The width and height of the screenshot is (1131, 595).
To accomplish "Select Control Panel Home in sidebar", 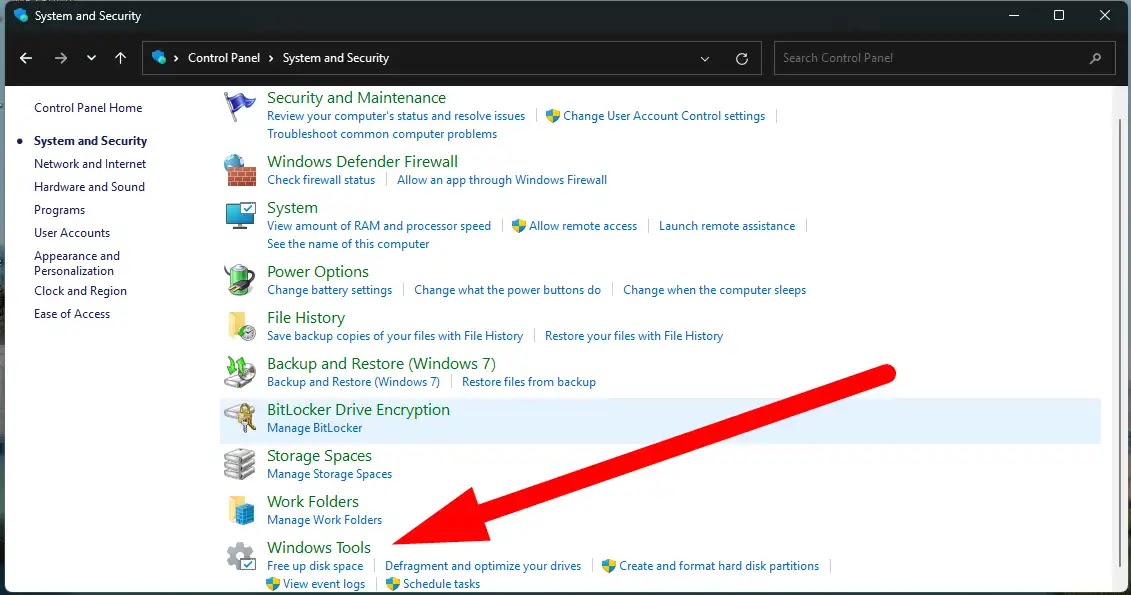I will coord(88,107).
